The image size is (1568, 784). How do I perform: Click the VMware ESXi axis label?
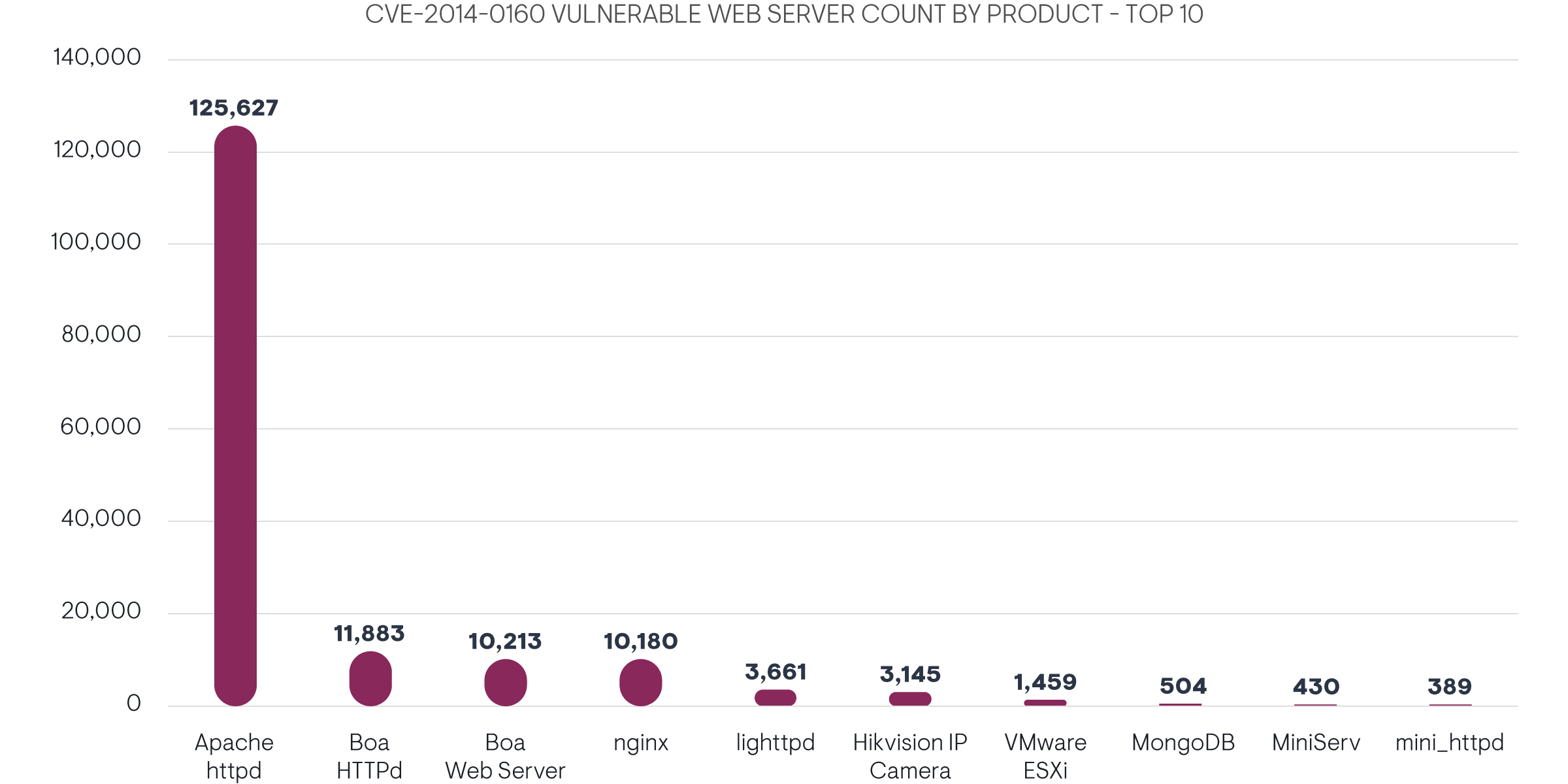1045,757
